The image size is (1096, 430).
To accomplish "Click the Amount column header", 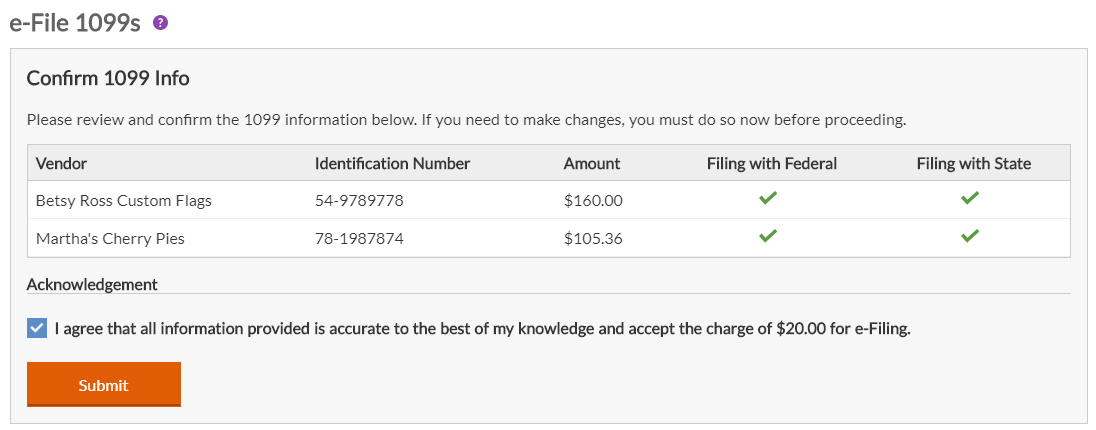I will (x=592, y=164).
